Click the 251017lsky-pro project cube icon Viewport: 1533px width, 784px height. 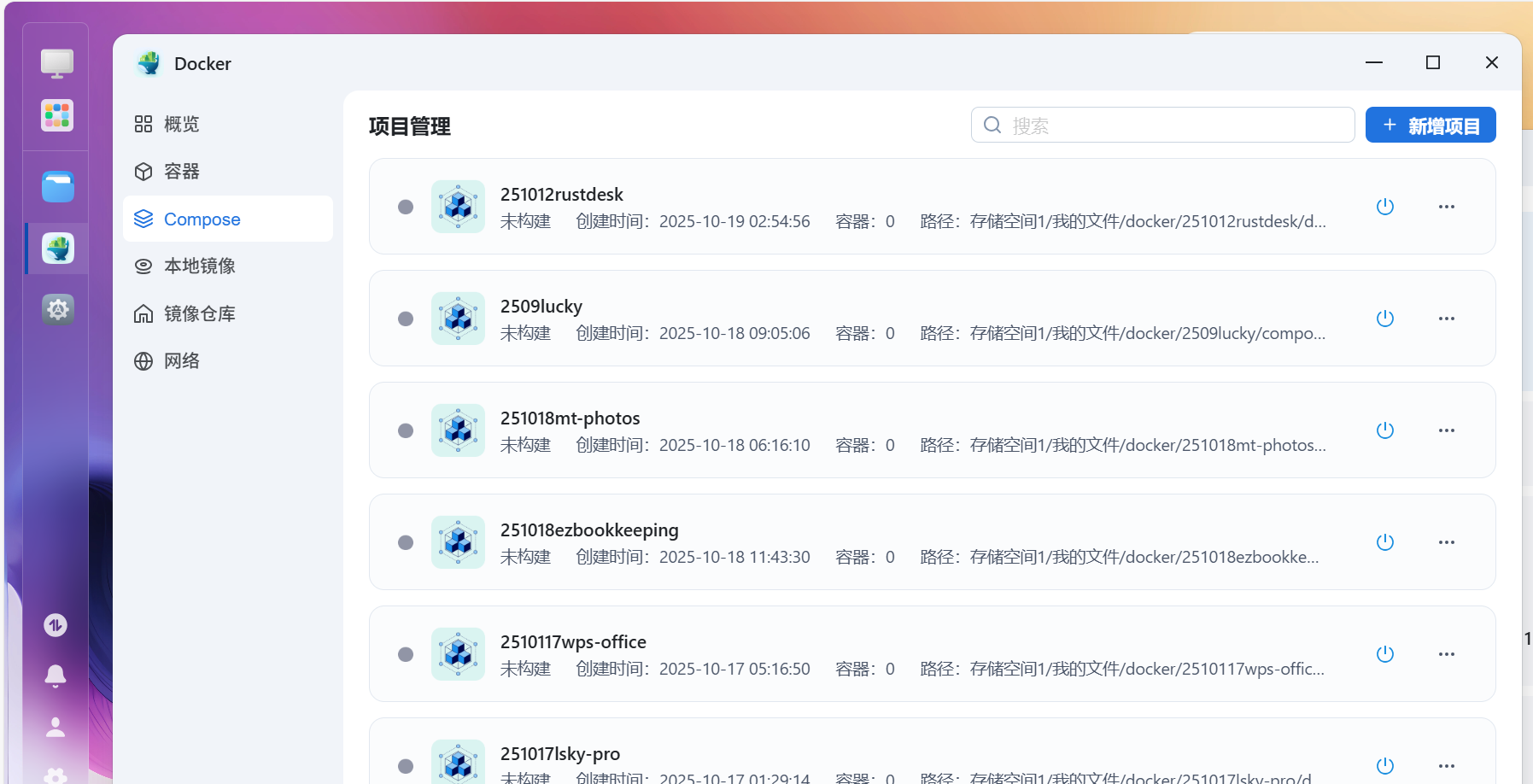(458, 763)
